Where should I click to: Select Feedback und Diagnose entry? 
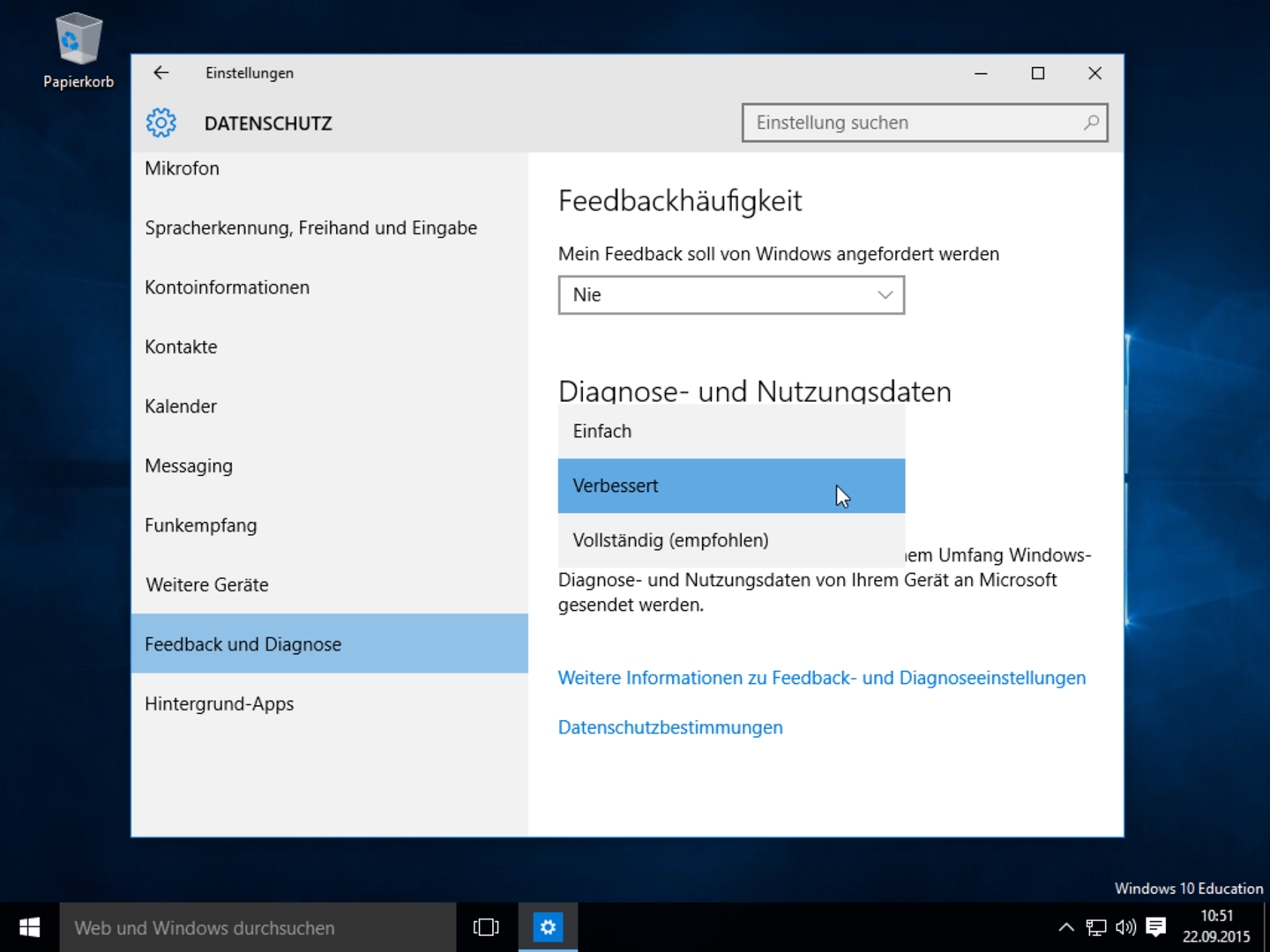pos(330,643)
